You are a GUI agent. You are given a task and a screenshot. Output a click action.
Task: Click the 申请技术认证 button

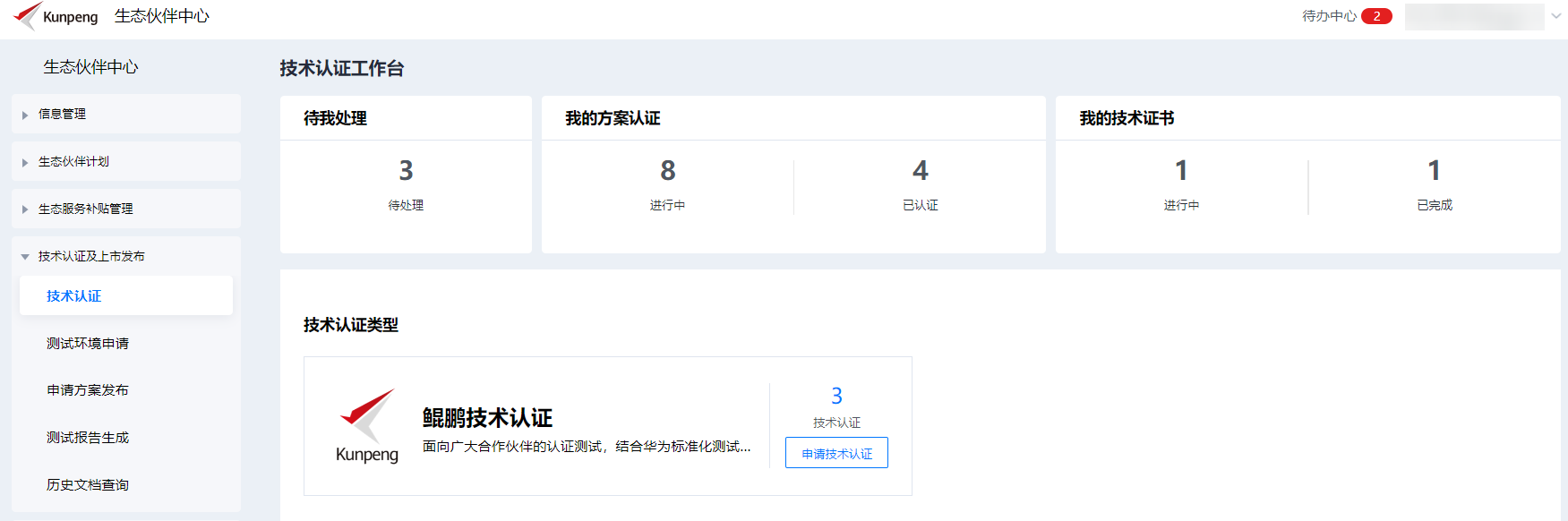[836, 453]
